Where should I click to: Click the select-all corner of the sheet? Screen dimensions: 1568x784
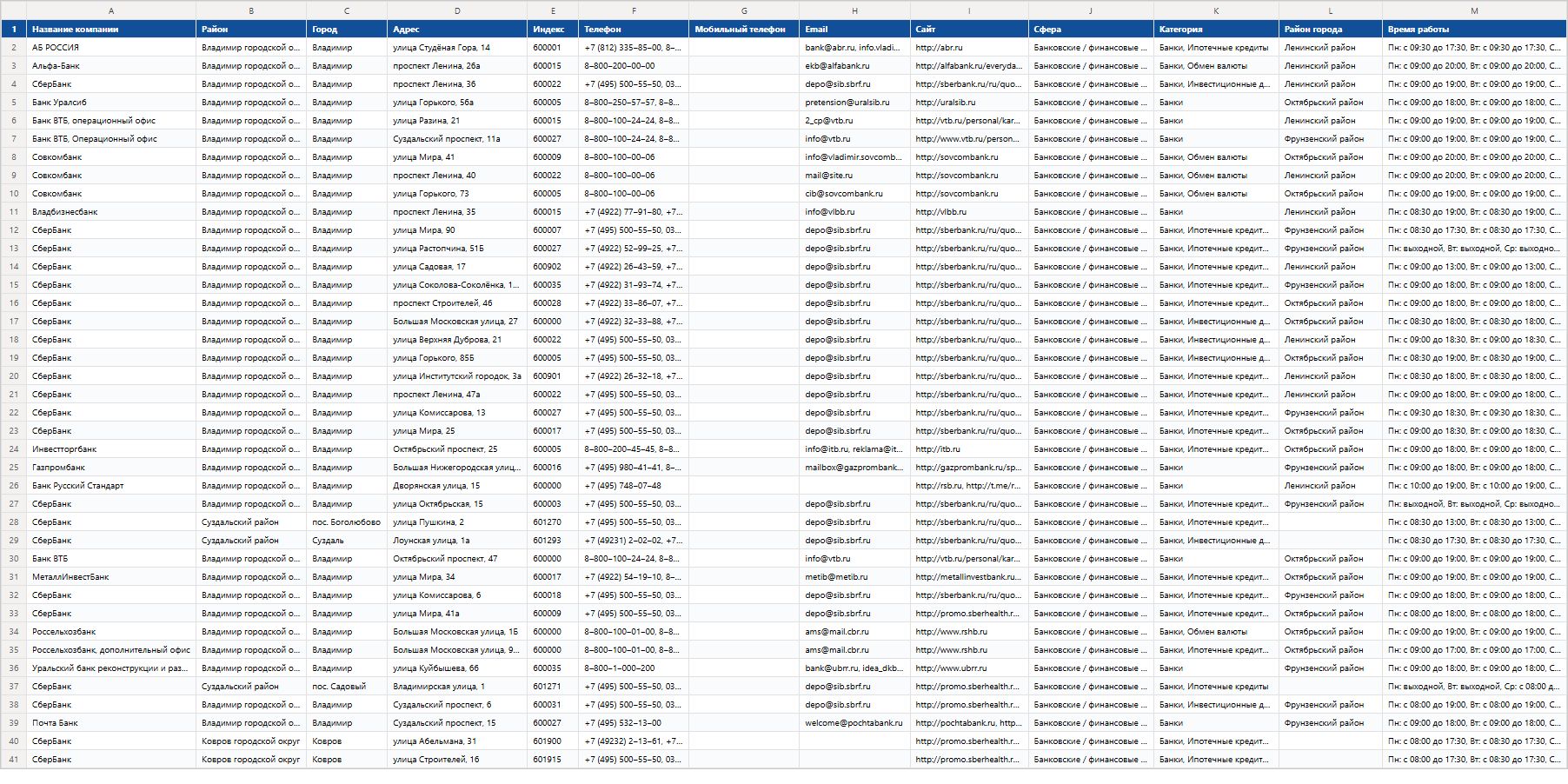click(x=14, y=10)
